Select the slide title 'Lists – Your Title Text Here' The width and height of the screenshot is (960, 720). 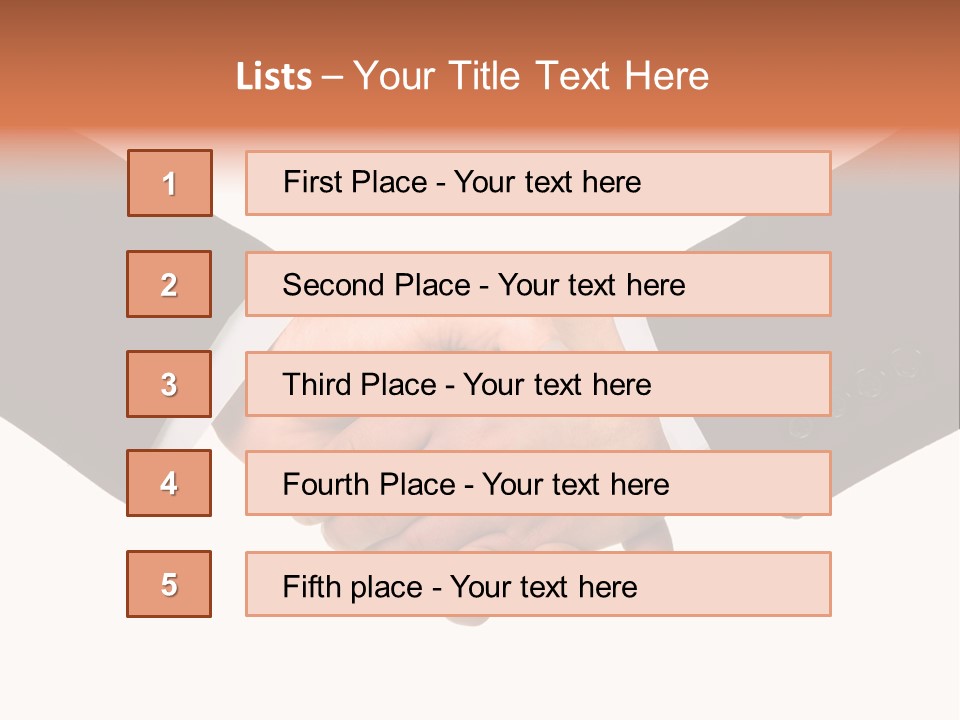pyautogui.click(x=472, y=76)
